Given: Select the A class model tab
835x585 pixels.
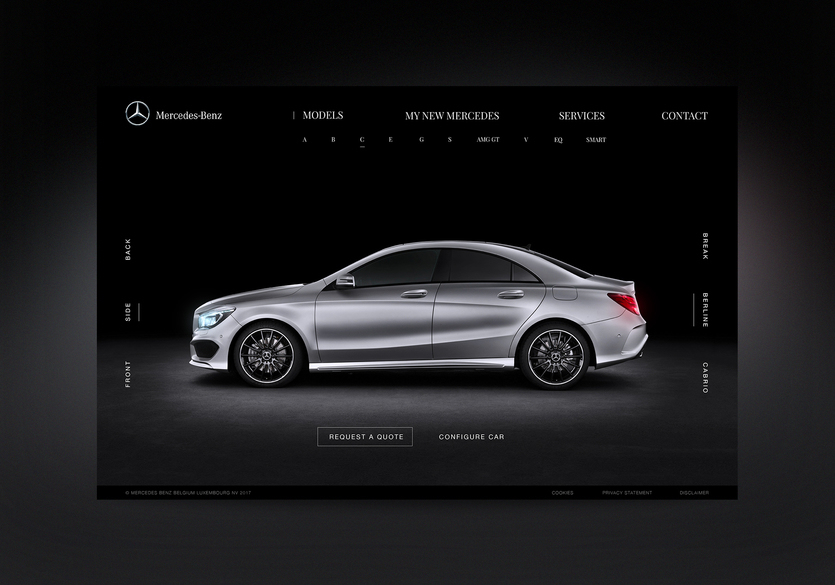Looking at the screenshot, I should pyautogui.click(x=305, y=139).
